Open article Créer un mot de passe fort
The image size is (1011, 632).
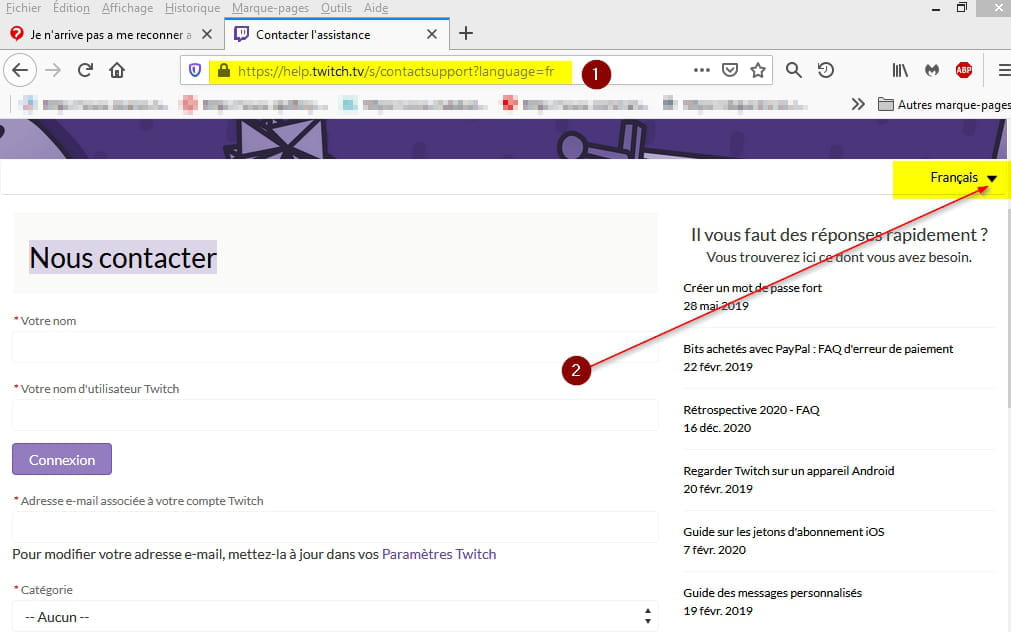pyautogui.click(x=752, y=288)
